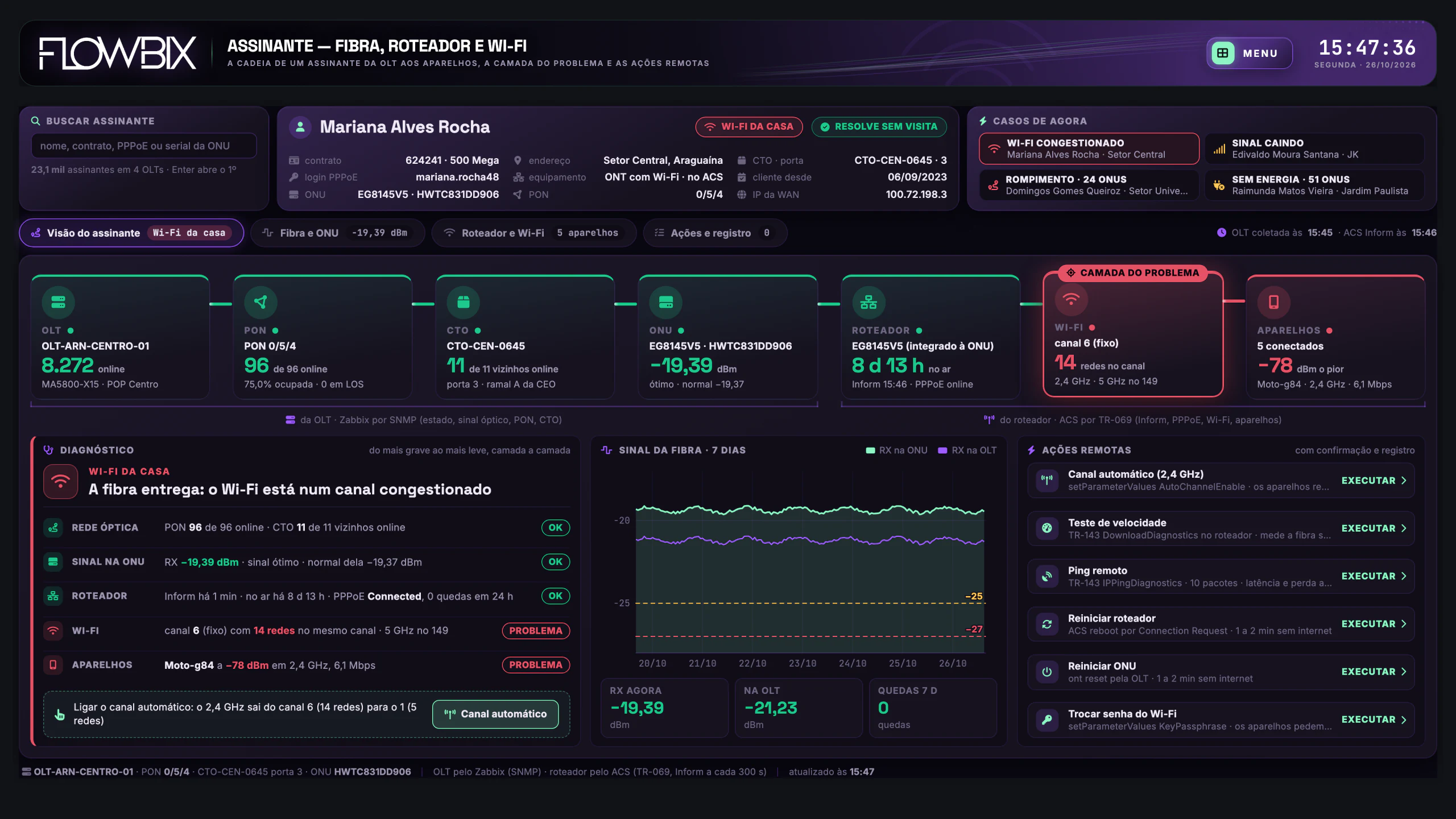
Task: Execute the Trocar senha do Wi-Fi action
Action: (x=1374, y=719)
